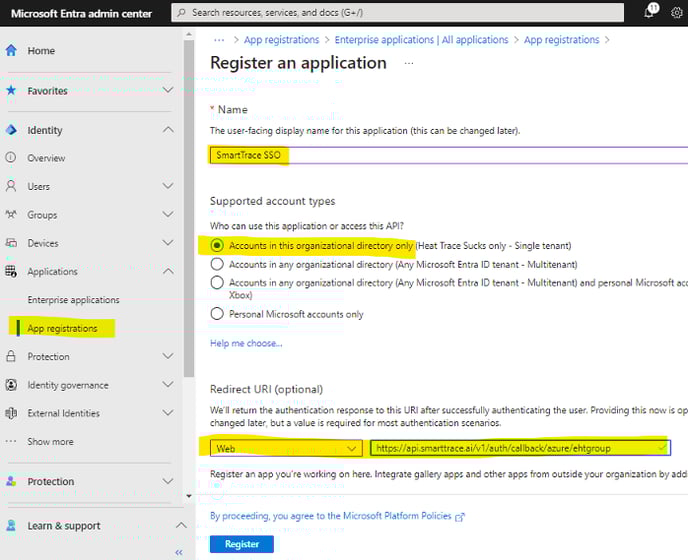Click the sidebar vertical scrollbar
The height and width of the screenshot is (560, 688).
pyautogui.click(x=189, y=208)
